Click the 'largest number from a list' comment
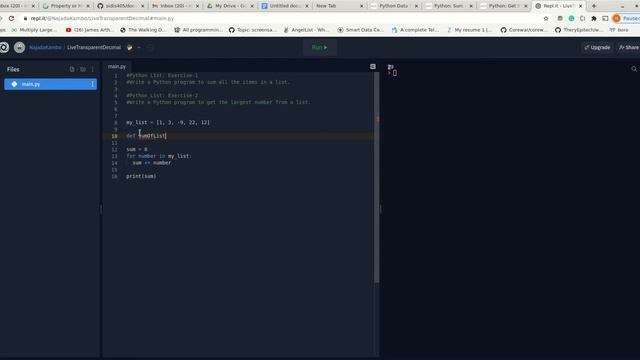This screenshot has width=640, height=360. pyautogui.click(x=218, y=102)
